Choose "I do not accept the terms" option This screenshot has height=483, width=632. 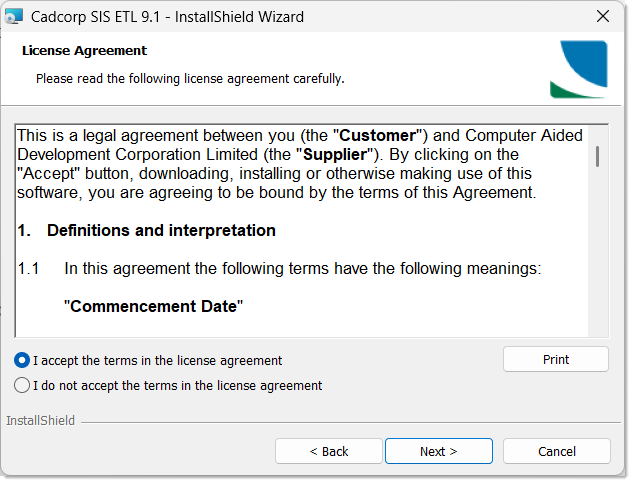click(22, 385)
